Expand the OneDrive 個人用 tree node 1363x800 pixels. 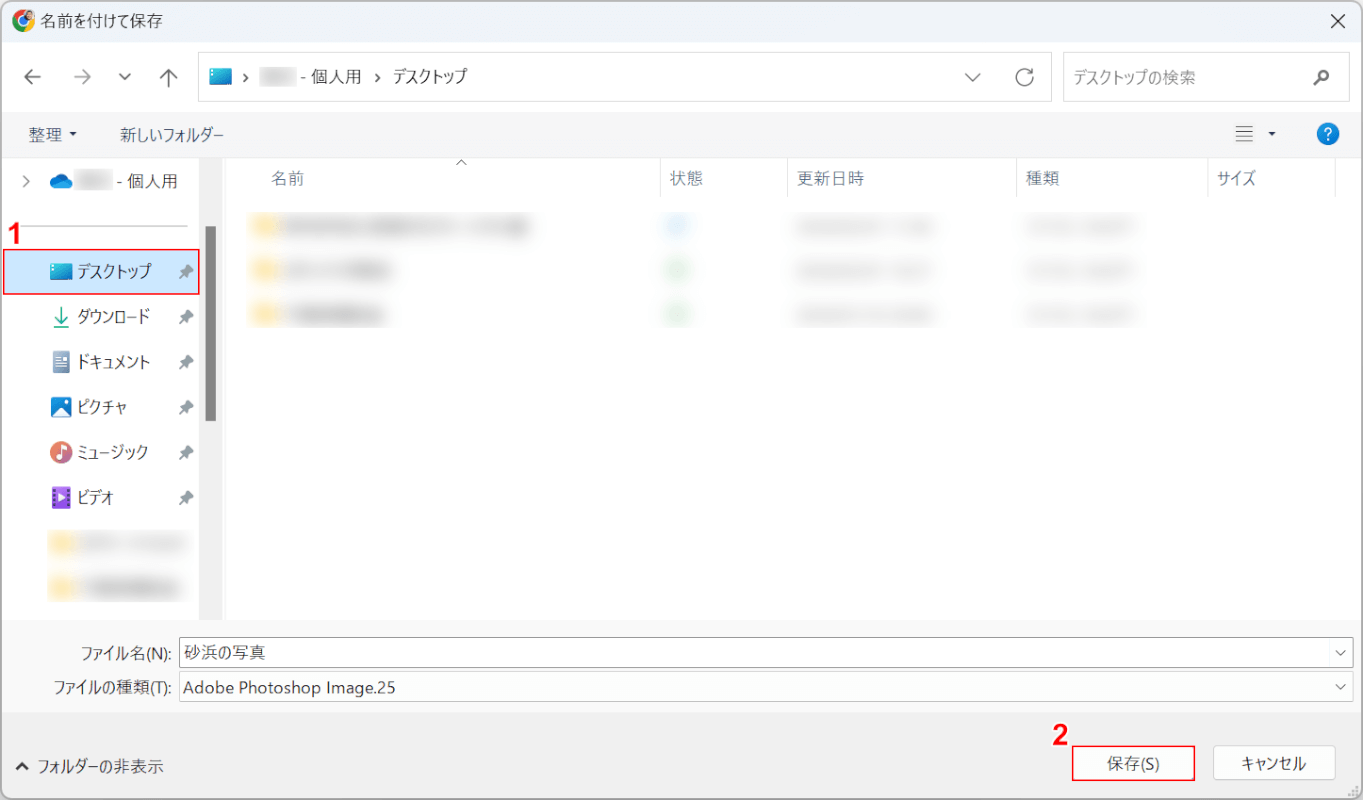pos(26,181)
